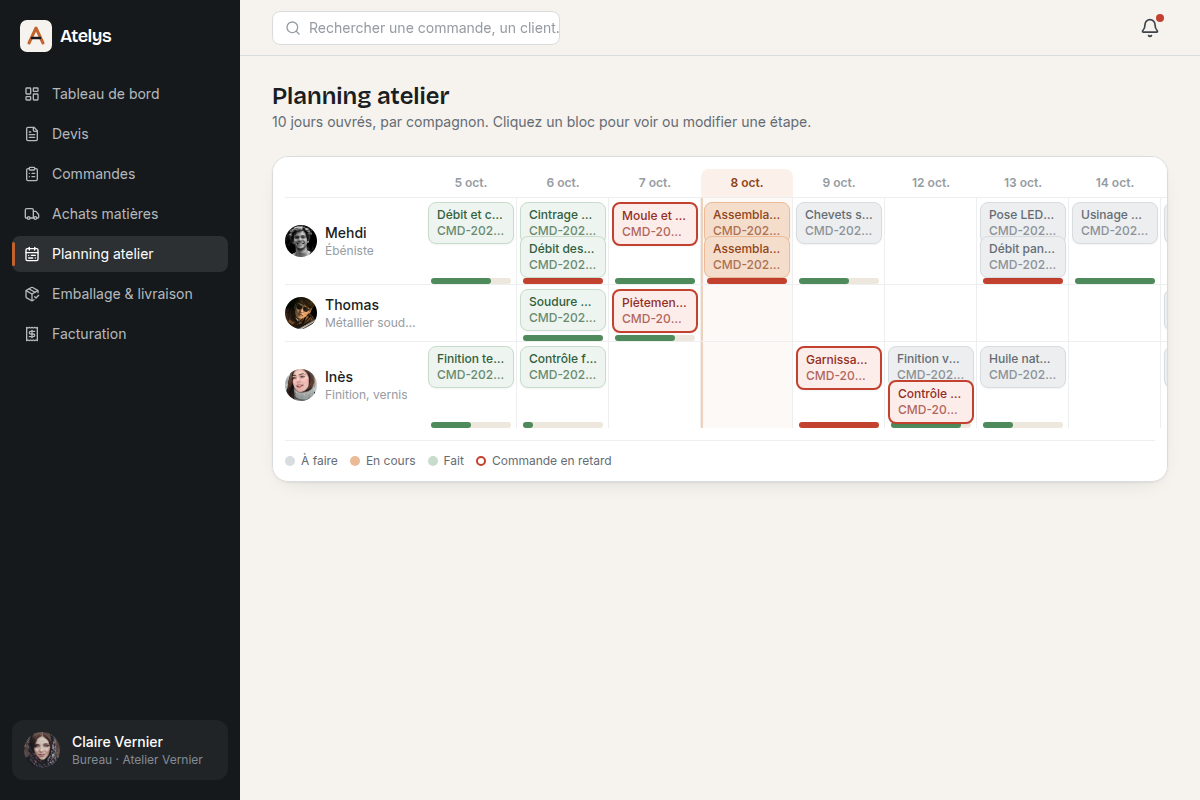The width and height of the screenshot is (1200, 800).
Task: Click the "En cours" legend dot
Action: 355,461
